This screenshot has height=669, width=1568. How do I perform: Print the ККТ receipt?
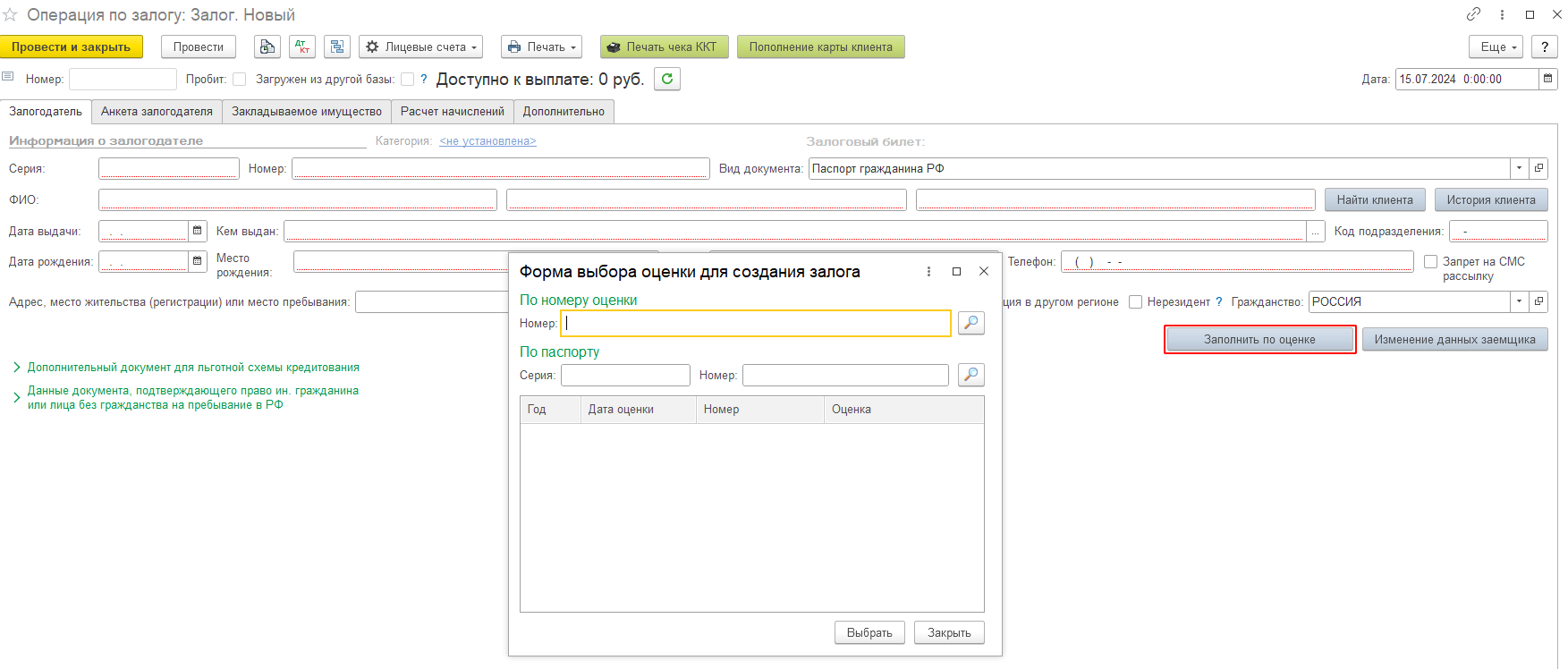click(665, 47)
